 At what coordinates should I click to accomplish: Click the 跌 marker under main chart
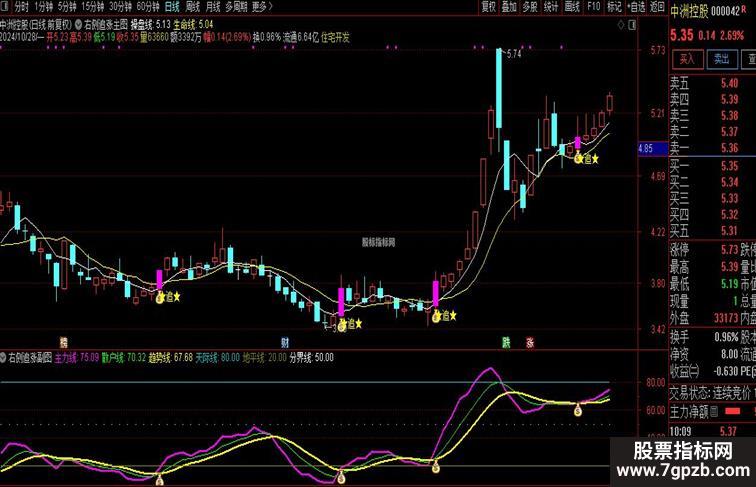coord(506,343)
